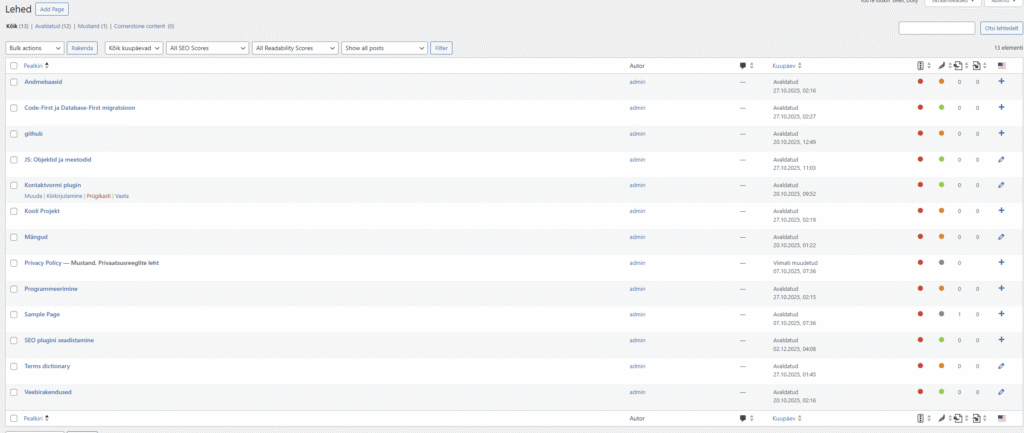This screenshot has height=433, width=1024.
Task: Sort by readability feather icon in top header
Action: coord(941,66)
